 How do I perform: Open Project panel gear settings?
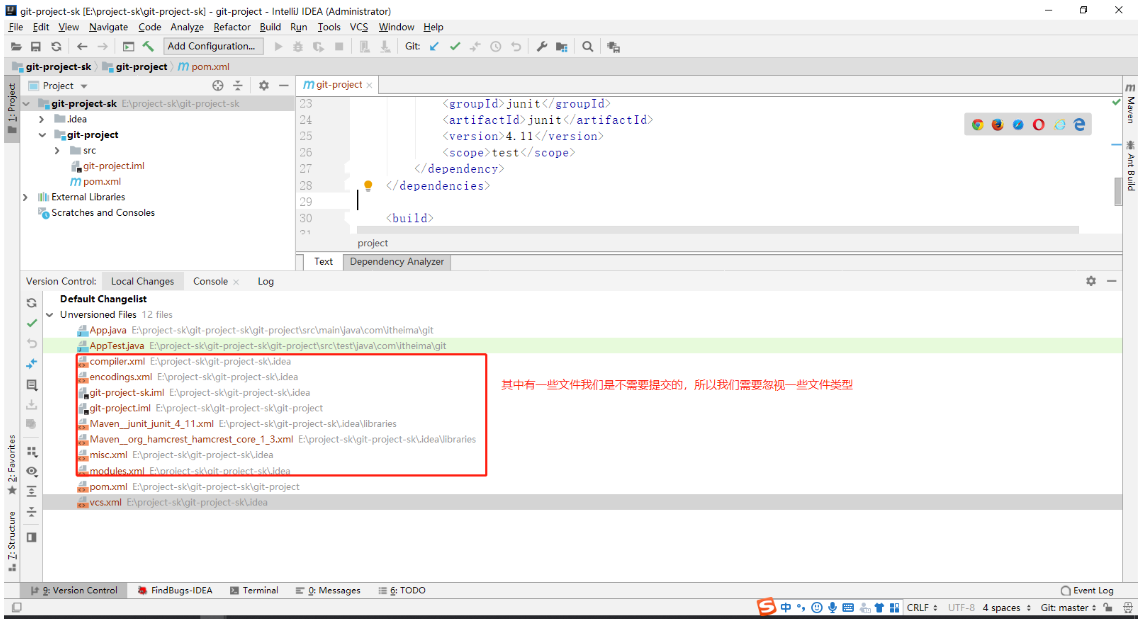(x=264, y=85)
